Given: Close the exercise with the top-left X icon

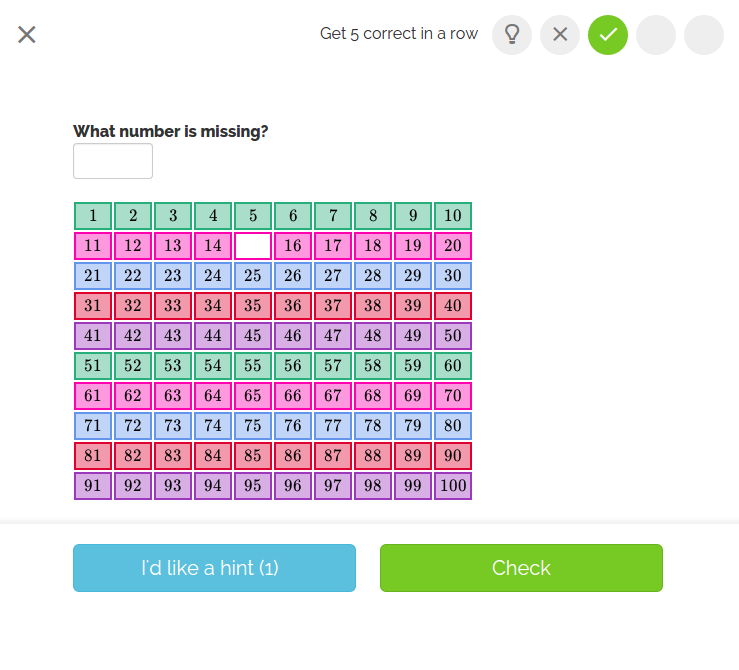Looking at the screenshot, I should click(27, 34).
